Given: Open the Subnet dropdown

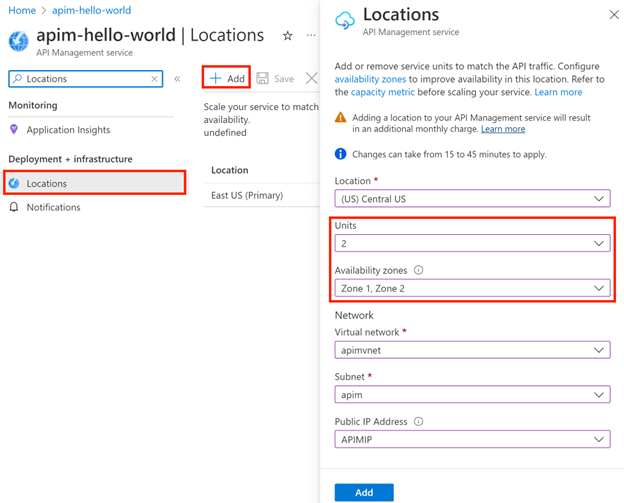Looking at the screenshot, I should click(x=472, y=394).
